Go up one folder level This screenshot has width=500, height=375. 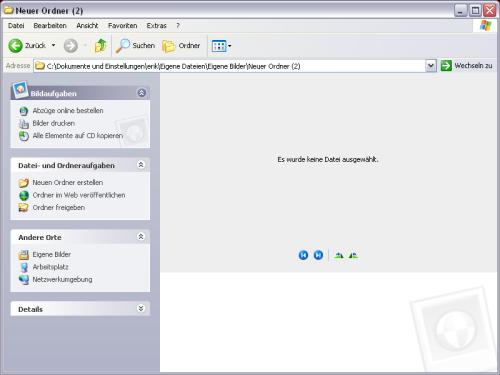(100, 46)
